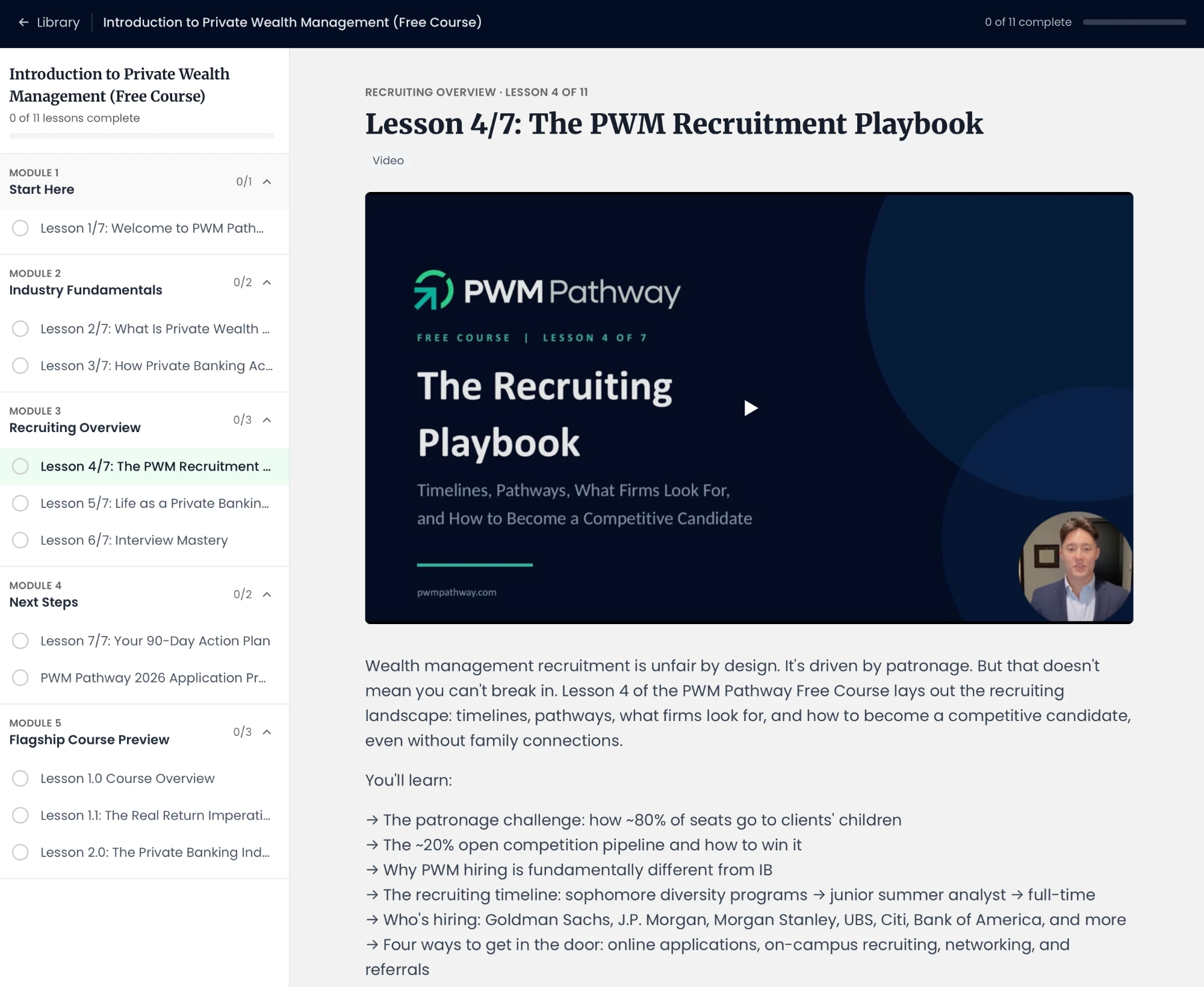This screenshot has height=987, width=1204.
Task: Play the Recruiting Playbook video
Action: click(749, 408)
